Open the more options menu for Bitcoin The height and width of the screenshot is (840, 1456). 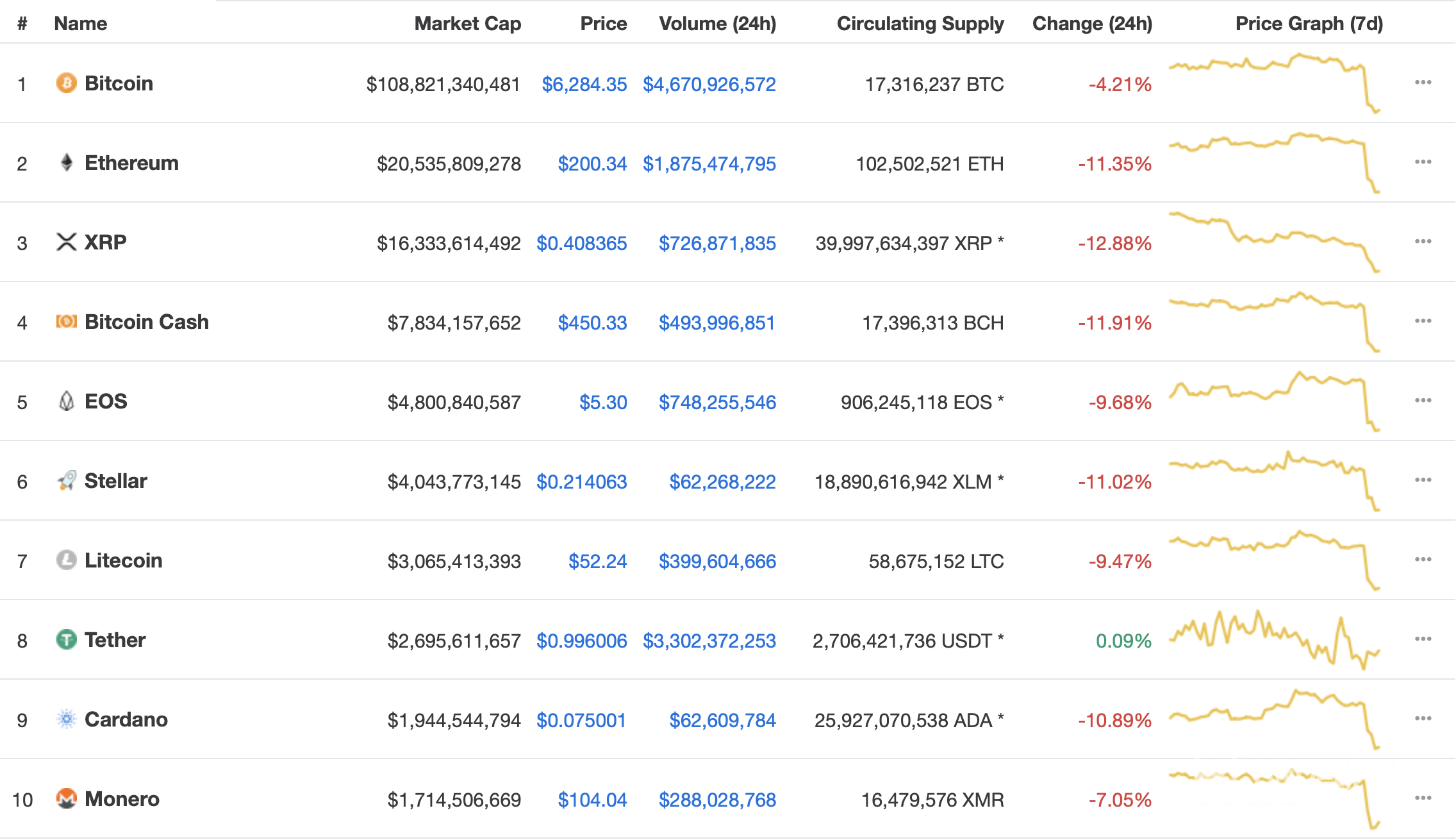pos(1423,82)
